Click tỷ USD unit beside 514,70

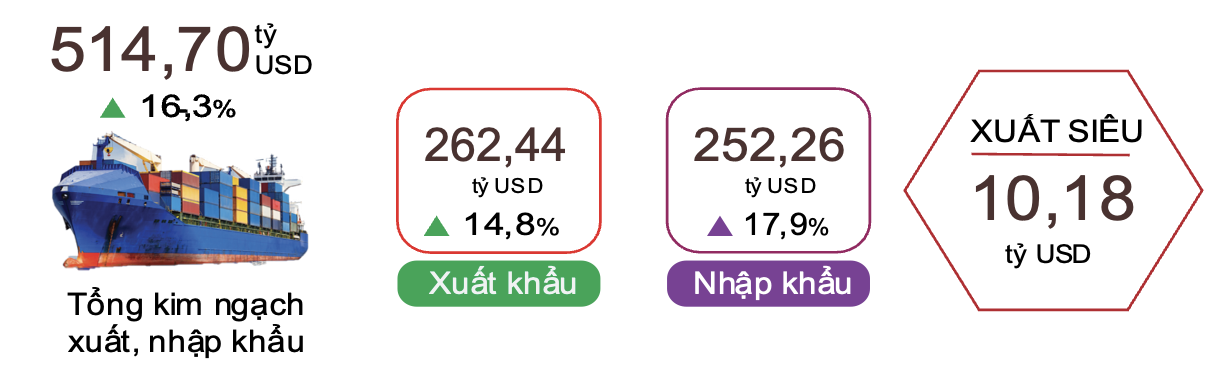point(283,52)
